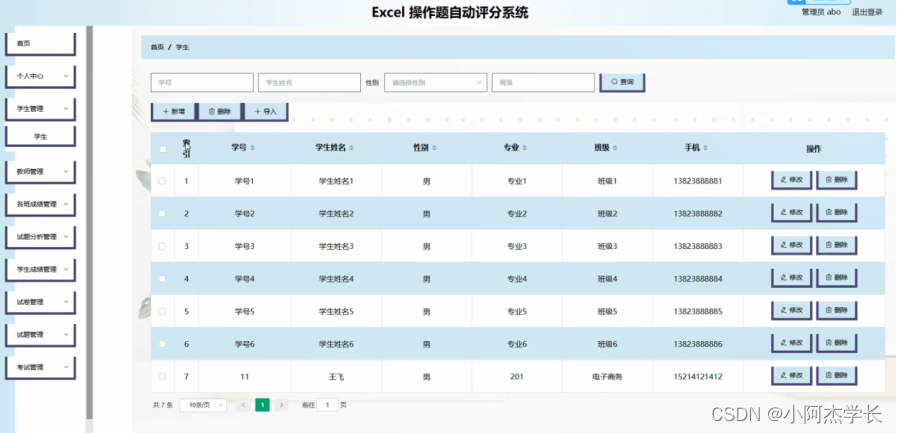The image size is (898, 433).
Task: Delete the 学号5 row using its 删除 button
Action: (x=837, y=310)
